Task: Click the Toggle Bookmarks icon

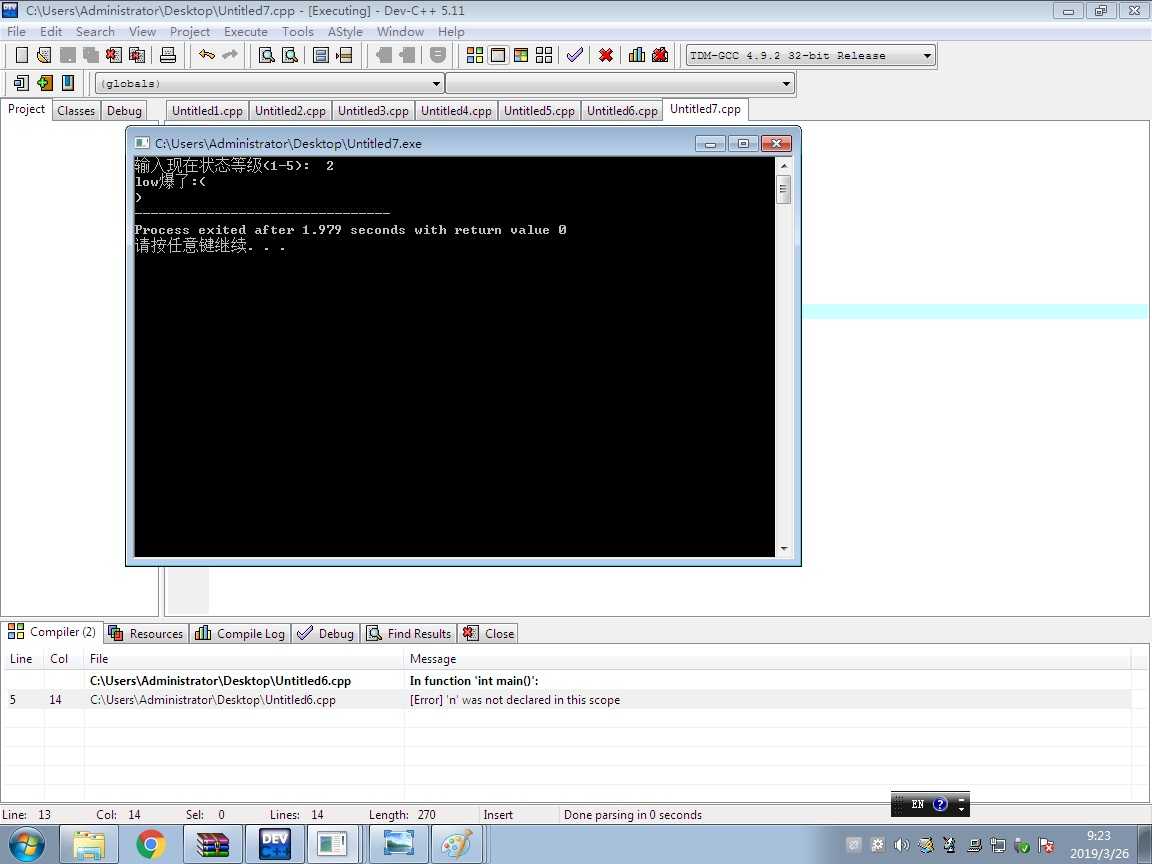Action: 45,83
